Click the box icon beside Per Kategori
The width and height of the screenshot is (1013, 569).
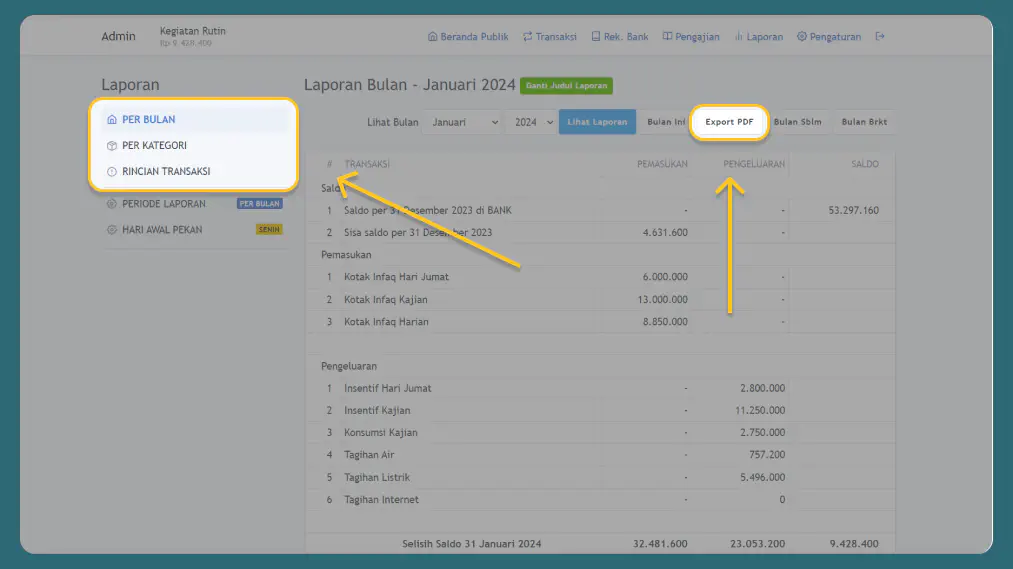click(112, 146)
